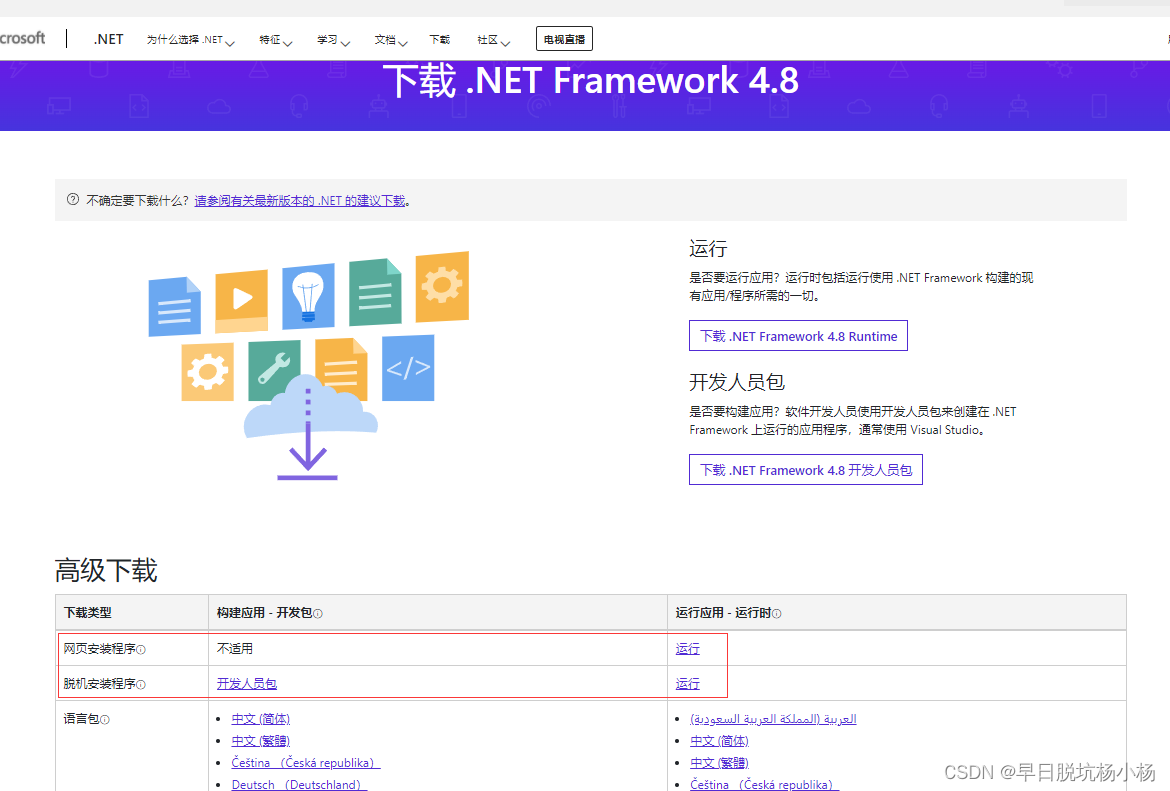1170x791 pixels.
Task: Click the 高级下载 heading
Action: (x=106, y=571)
